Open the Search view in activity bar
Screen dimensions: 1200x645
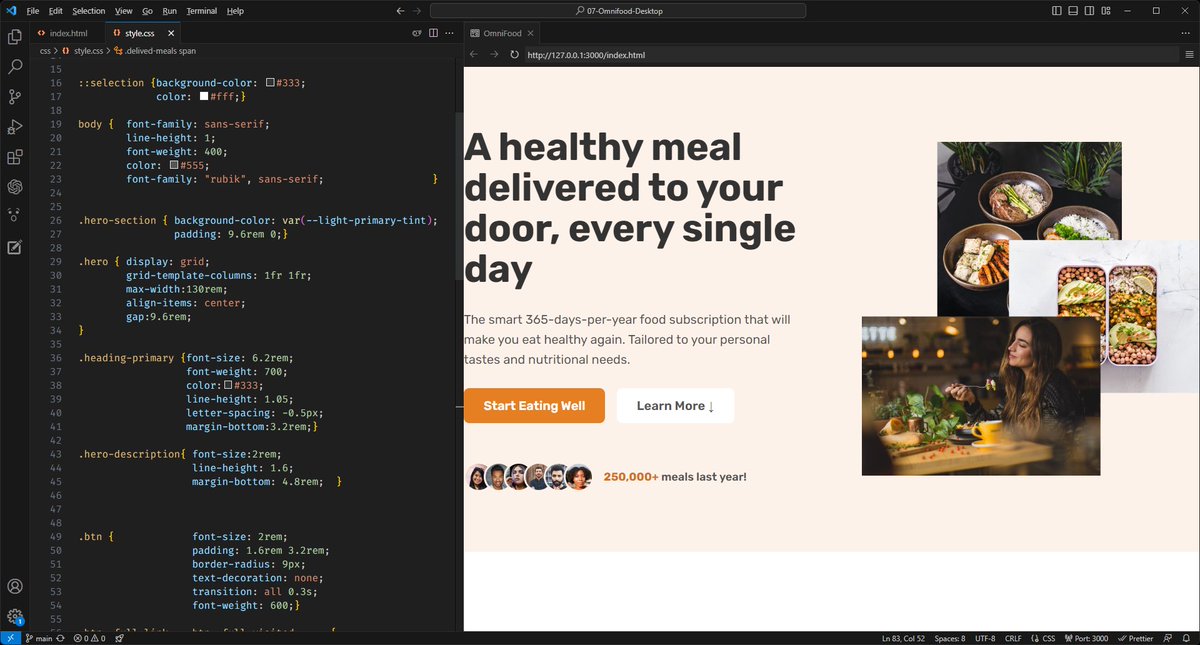pyautogui.click(x=15, y=67)
